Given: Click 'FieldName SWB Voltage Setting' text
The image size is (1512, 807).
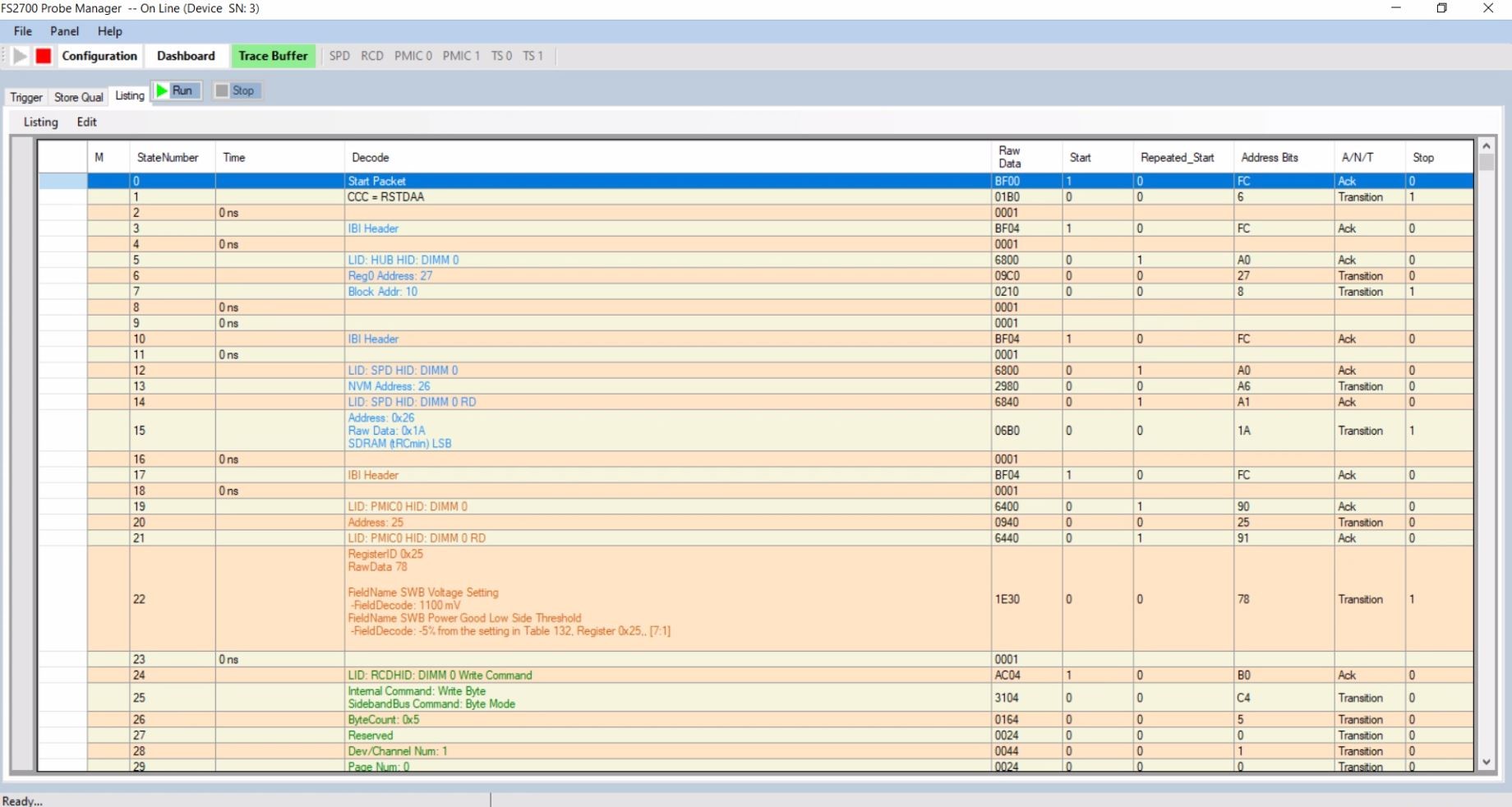Looking at the screenshot, I should [422, 593].
